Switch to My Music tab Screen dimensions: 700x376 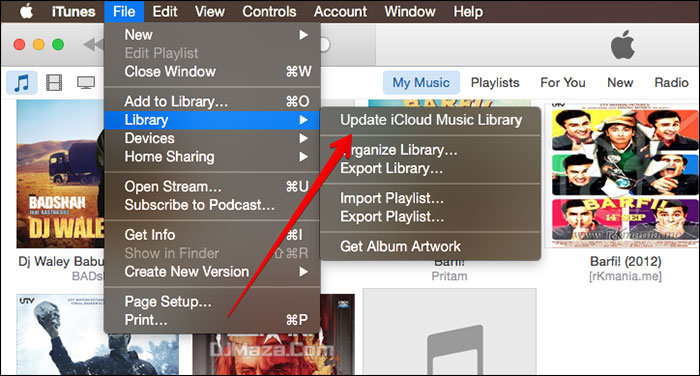[421, 83]
